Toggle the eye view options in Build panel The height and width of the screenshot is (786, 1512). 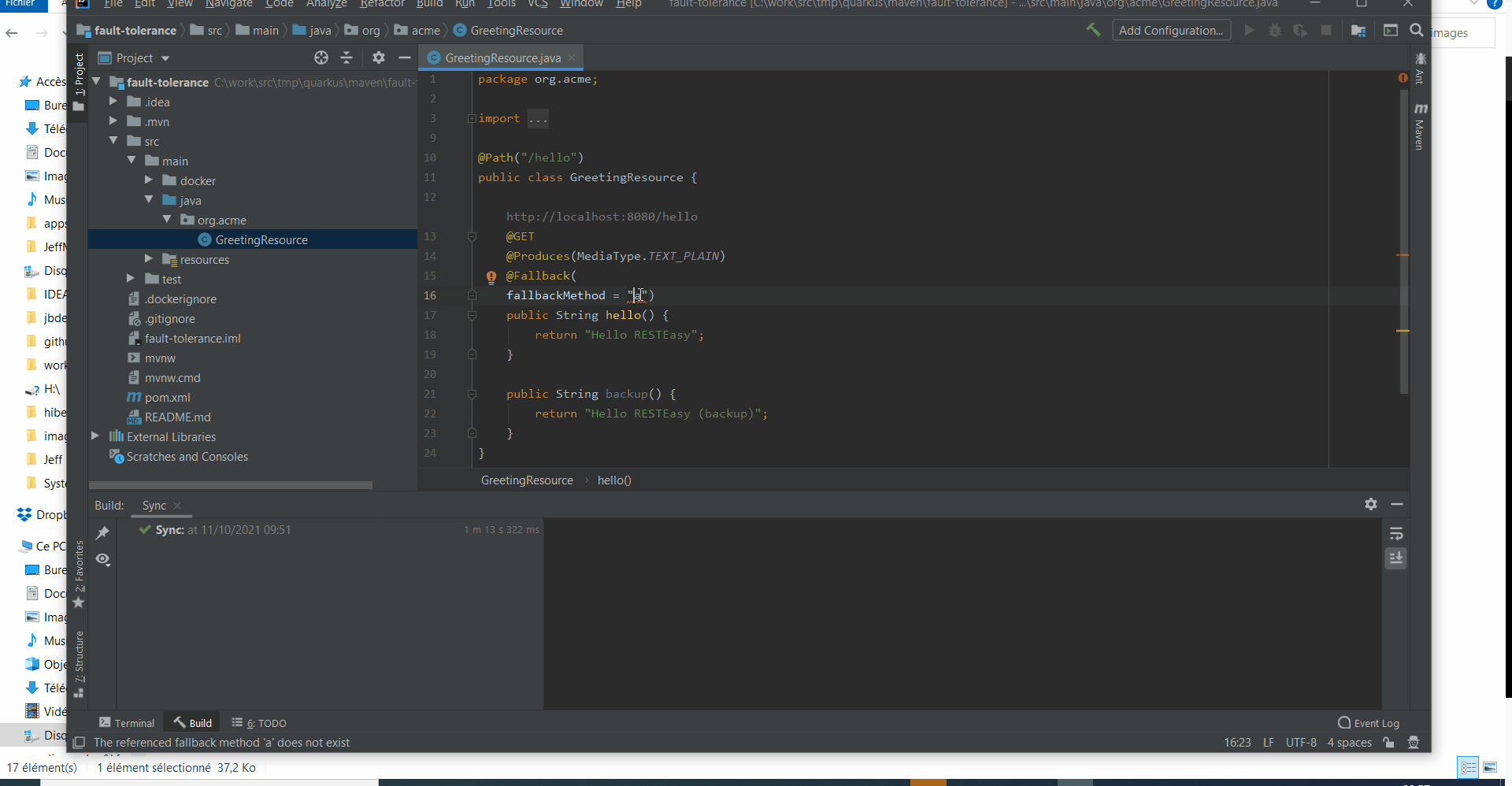[102, 559]
